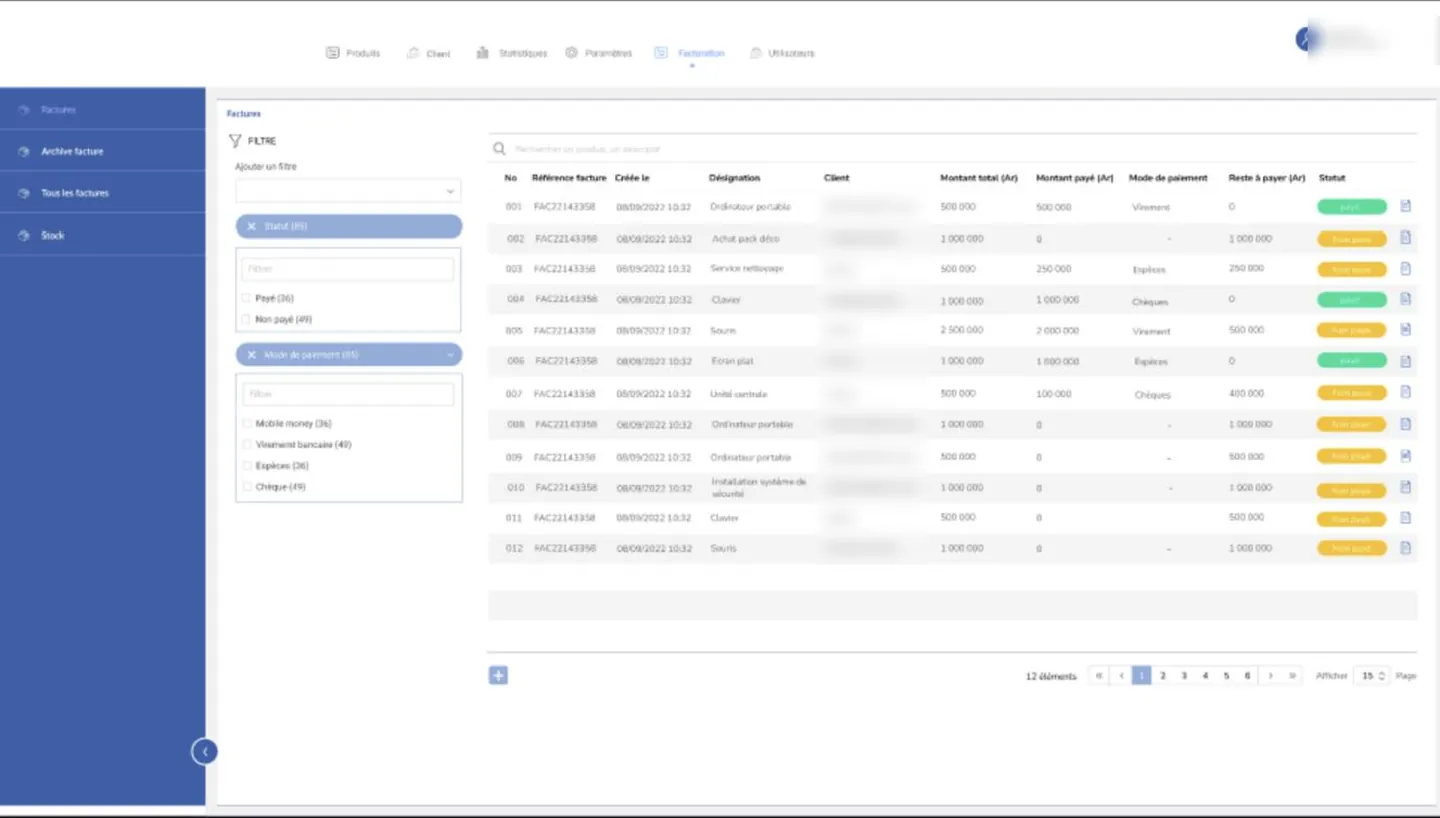Open document icon for invoice row 006
The image size is (1440, 818).
[x=1405, y=361]
